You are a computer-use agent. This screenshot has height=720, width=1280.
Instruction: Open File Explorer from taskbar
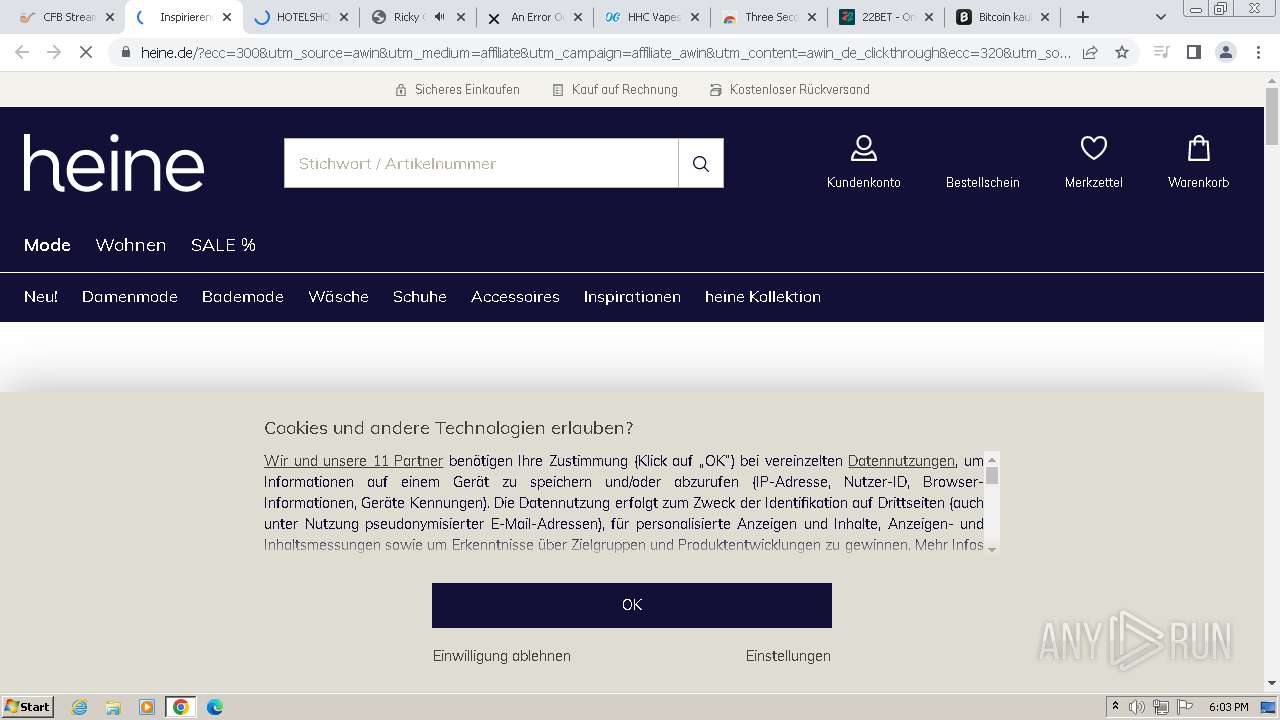(x=113, y=707)
